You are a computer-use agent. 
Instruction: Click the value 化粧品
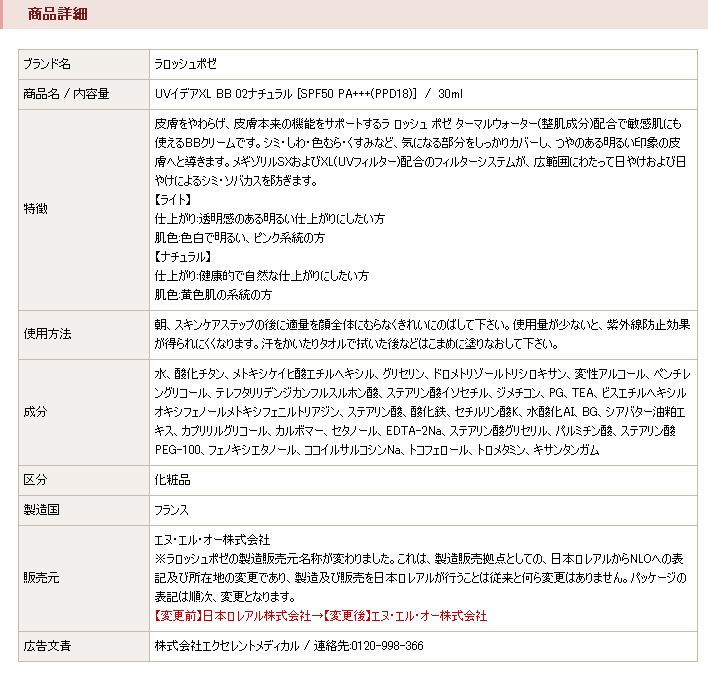click(172, 480)
